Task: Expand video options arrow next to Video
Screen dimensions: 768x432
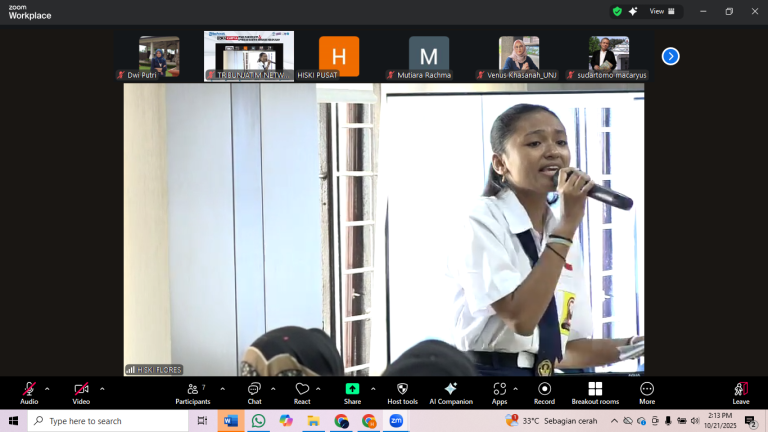Action: (102, 388)
